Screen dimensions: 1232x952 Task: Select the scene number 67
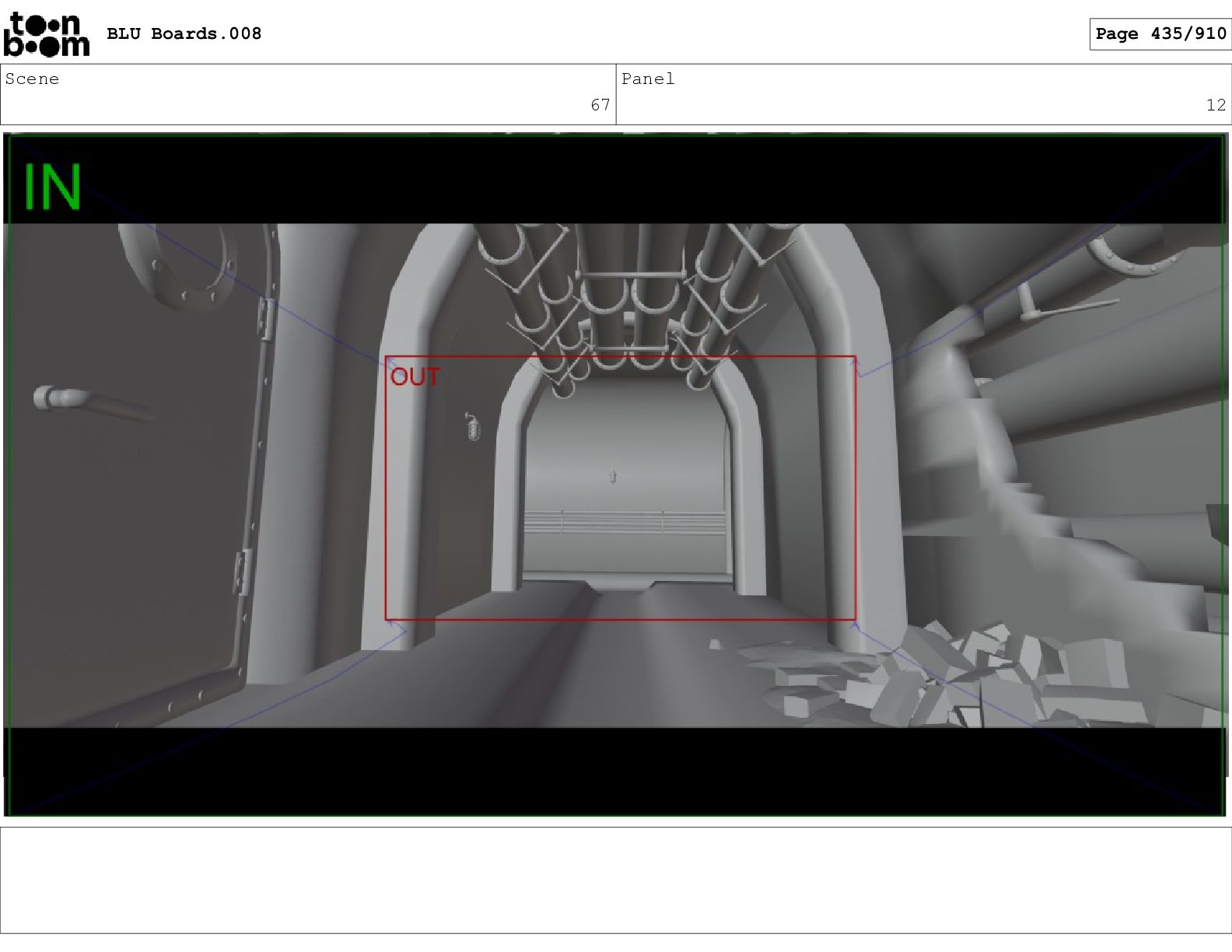coord(600,105)
